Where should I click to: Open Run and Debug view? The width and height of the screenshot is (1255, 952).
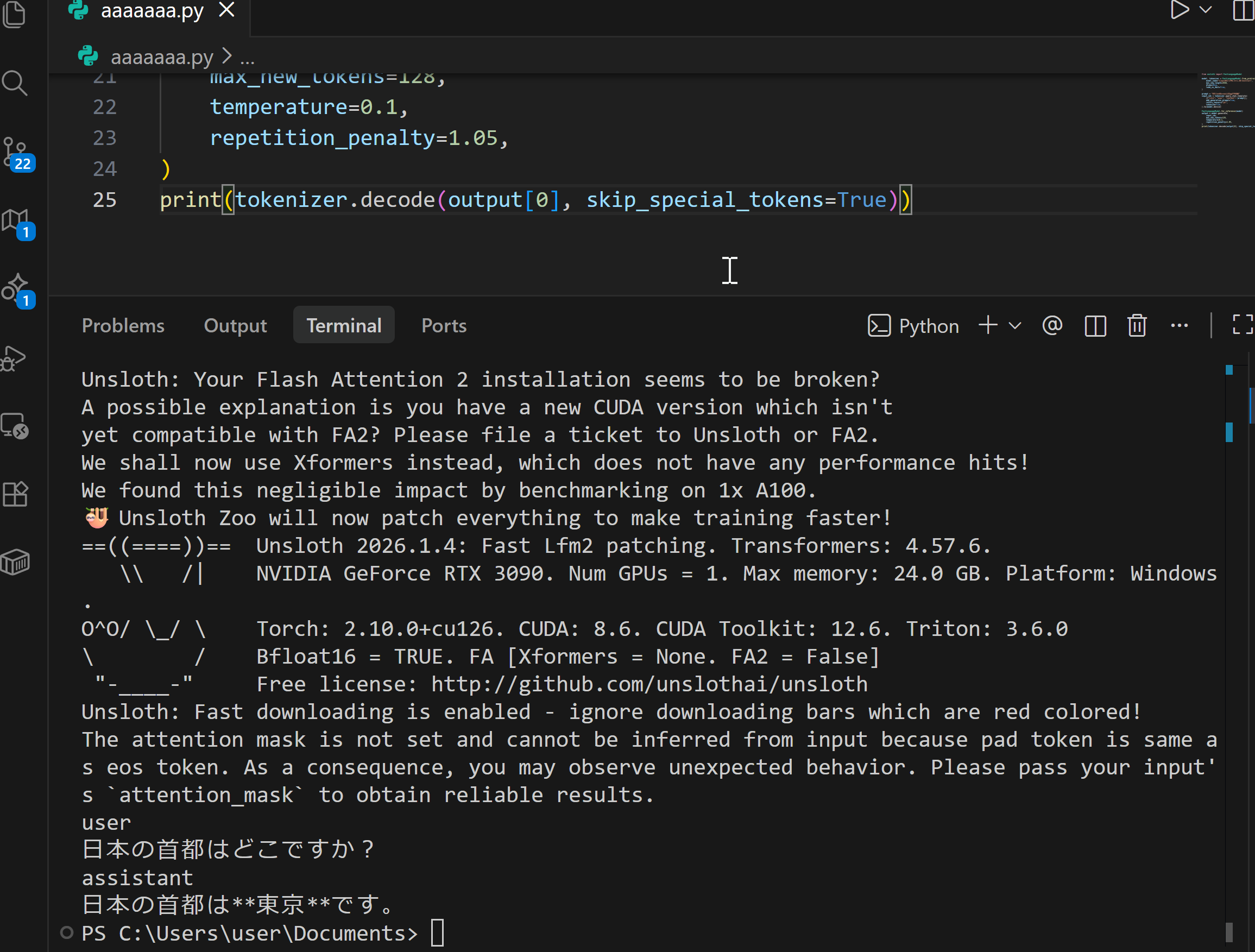[x=14, y=358]
